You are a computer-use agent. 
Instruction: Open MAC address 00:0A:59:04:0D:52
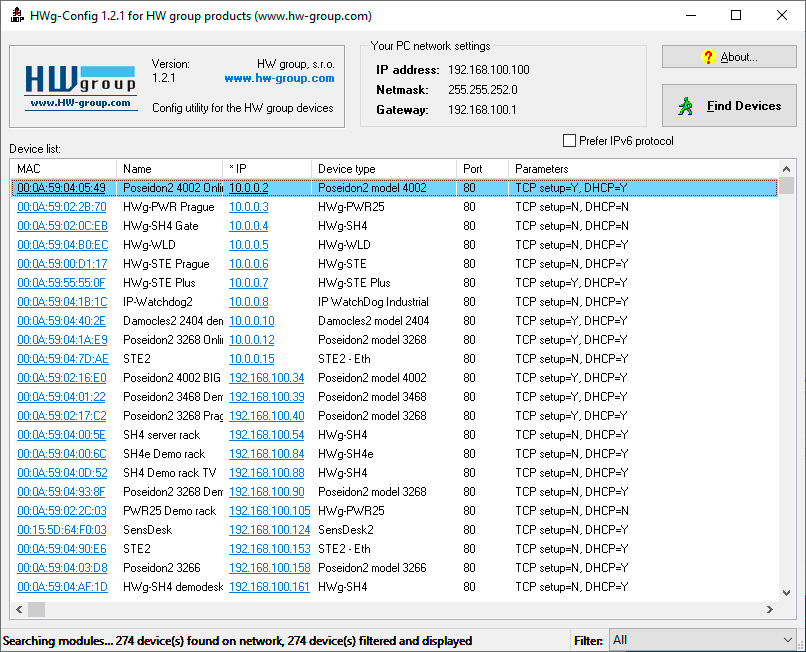(x=62, y=474)
